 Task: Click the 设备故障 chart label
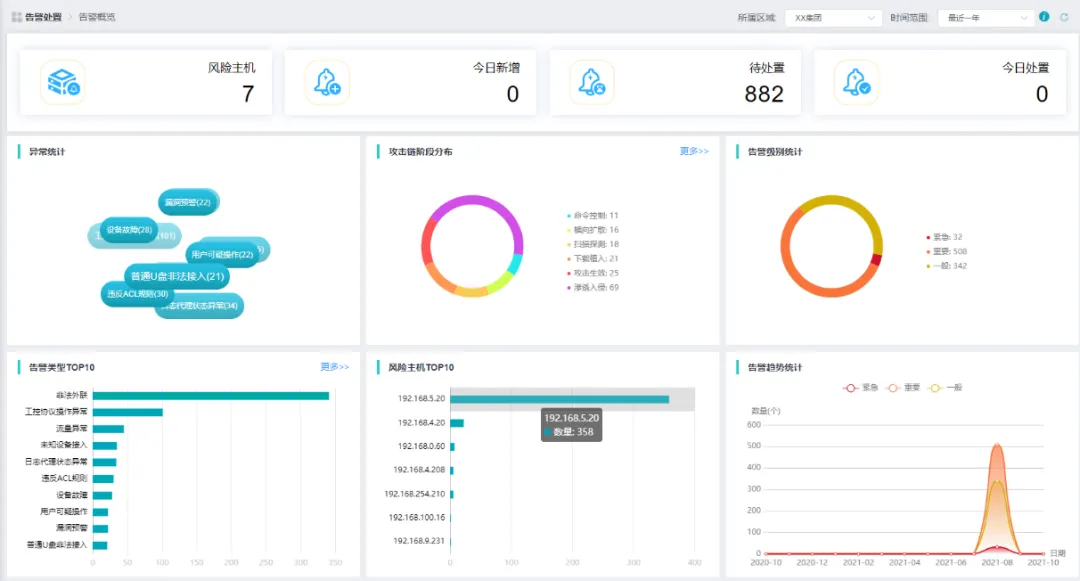72,495
